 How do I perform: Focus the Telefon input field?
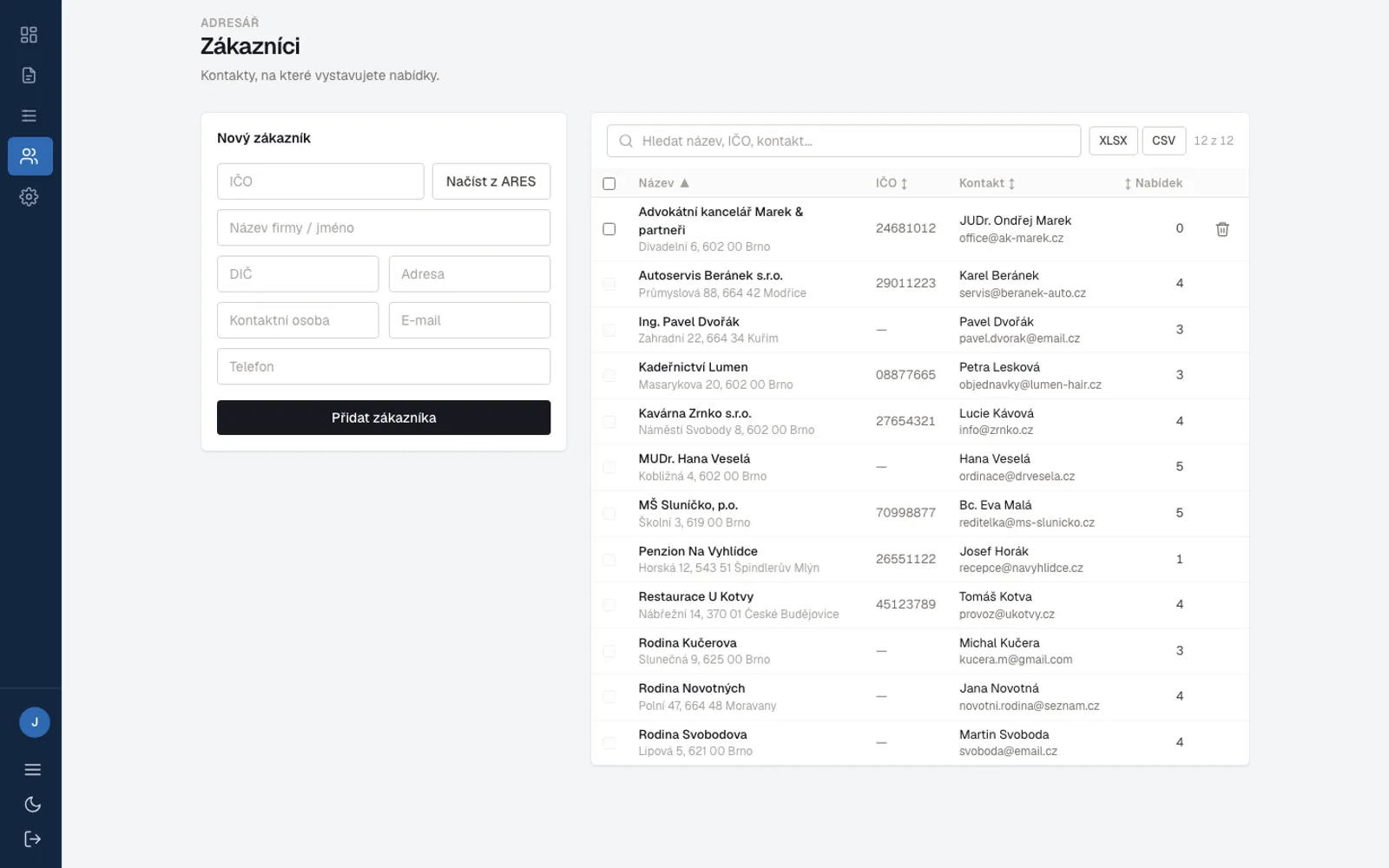(x=384, y=366)
